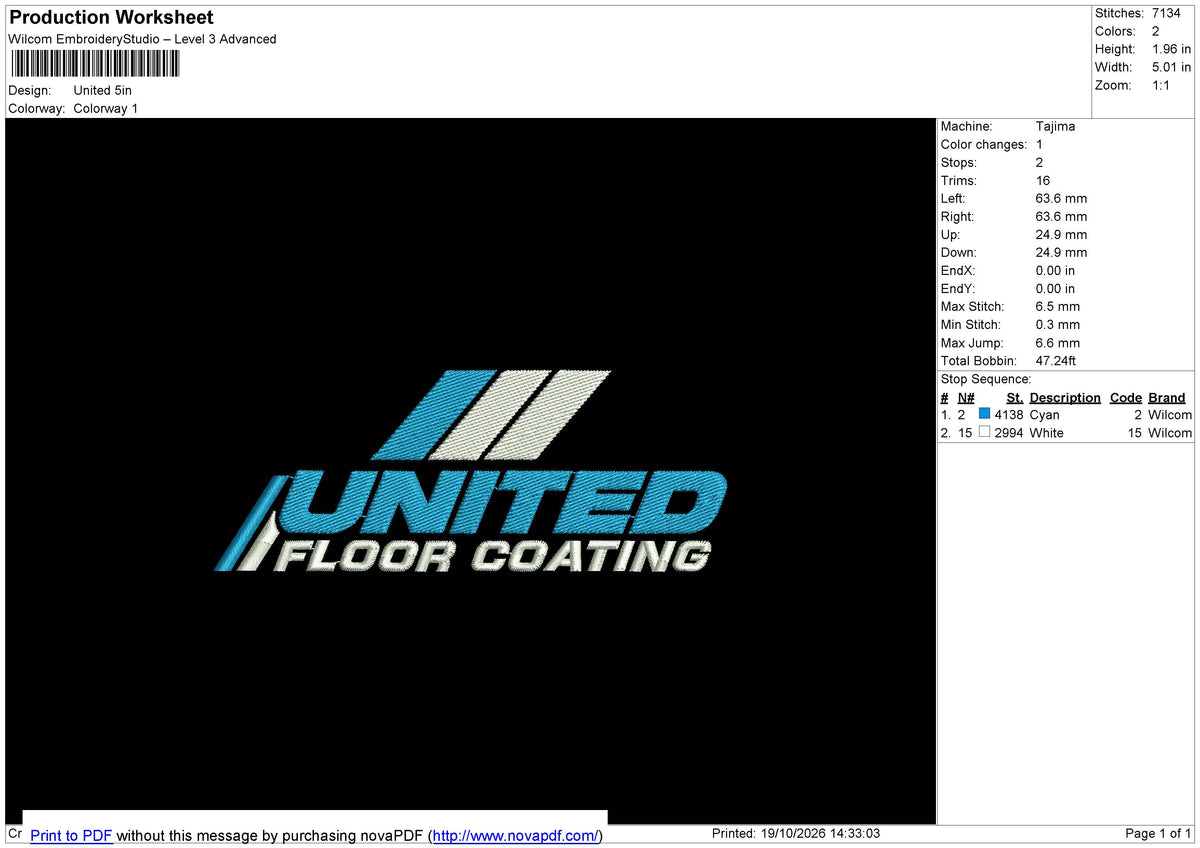The image size is (1200, 848).
Task: Select the Colors value 2
Action: coord(1156,31)
